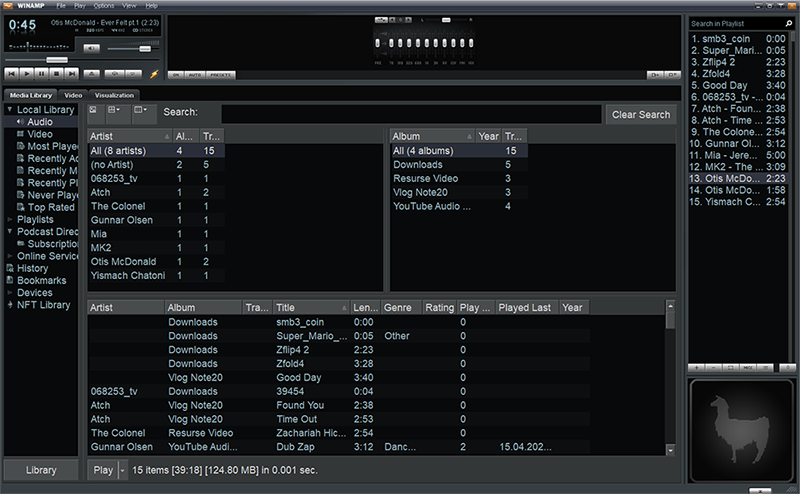
Task: Sort by the Album column header
Action: click(x=433, y=136)
